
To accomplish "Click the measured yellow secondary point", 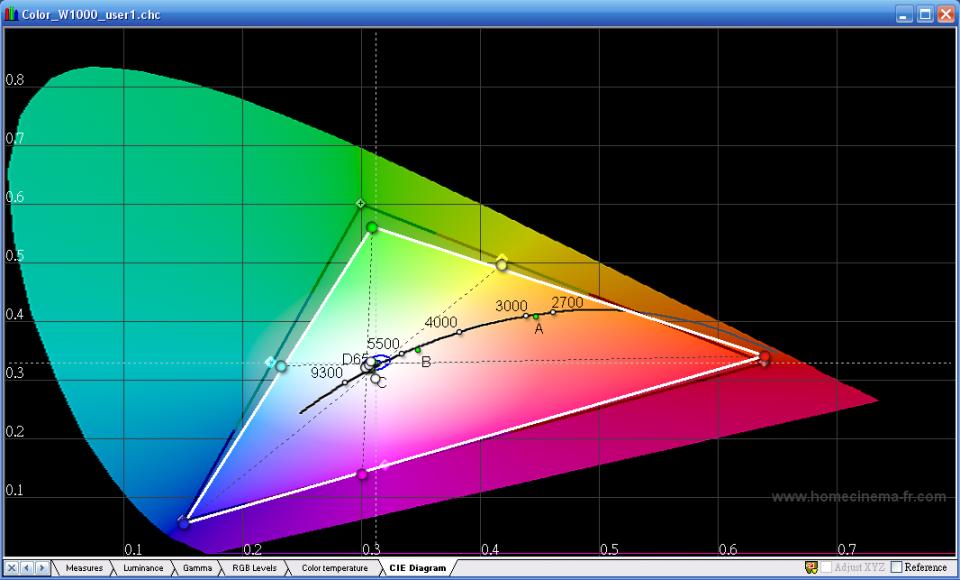I will pyautogui.click(x=502, y=265).
